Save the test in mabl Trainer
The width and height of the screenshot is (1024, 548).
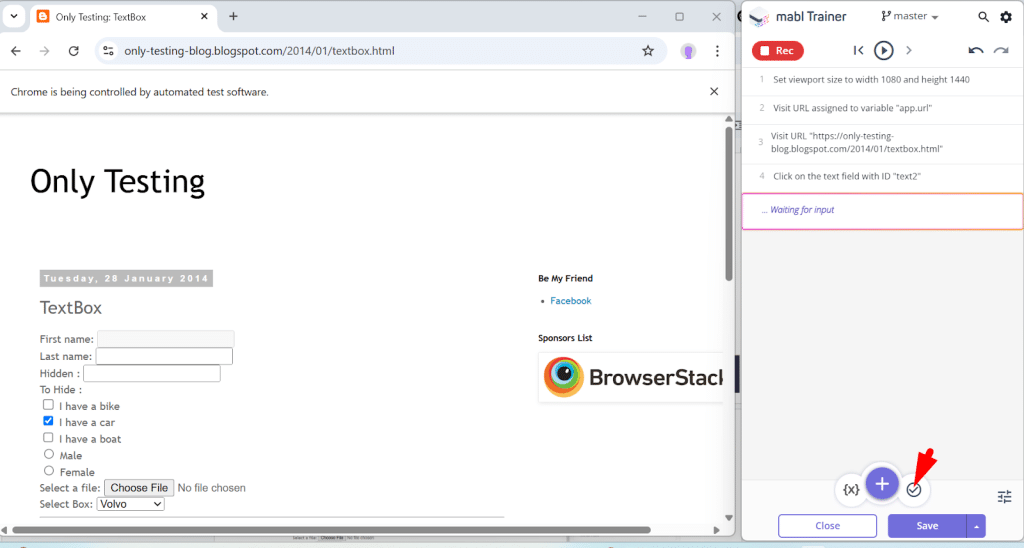[x=927, y=526]
